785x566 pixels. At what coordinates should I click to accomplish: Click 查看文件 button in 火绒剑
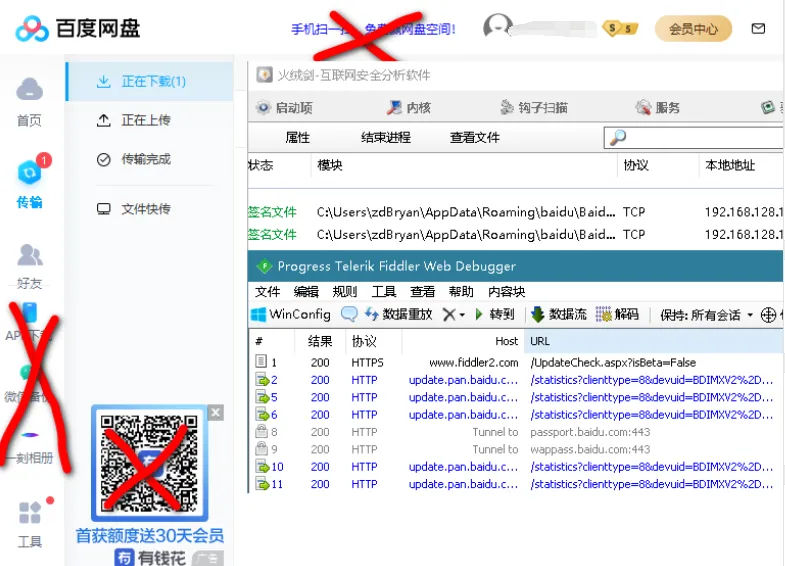point(475,137)
